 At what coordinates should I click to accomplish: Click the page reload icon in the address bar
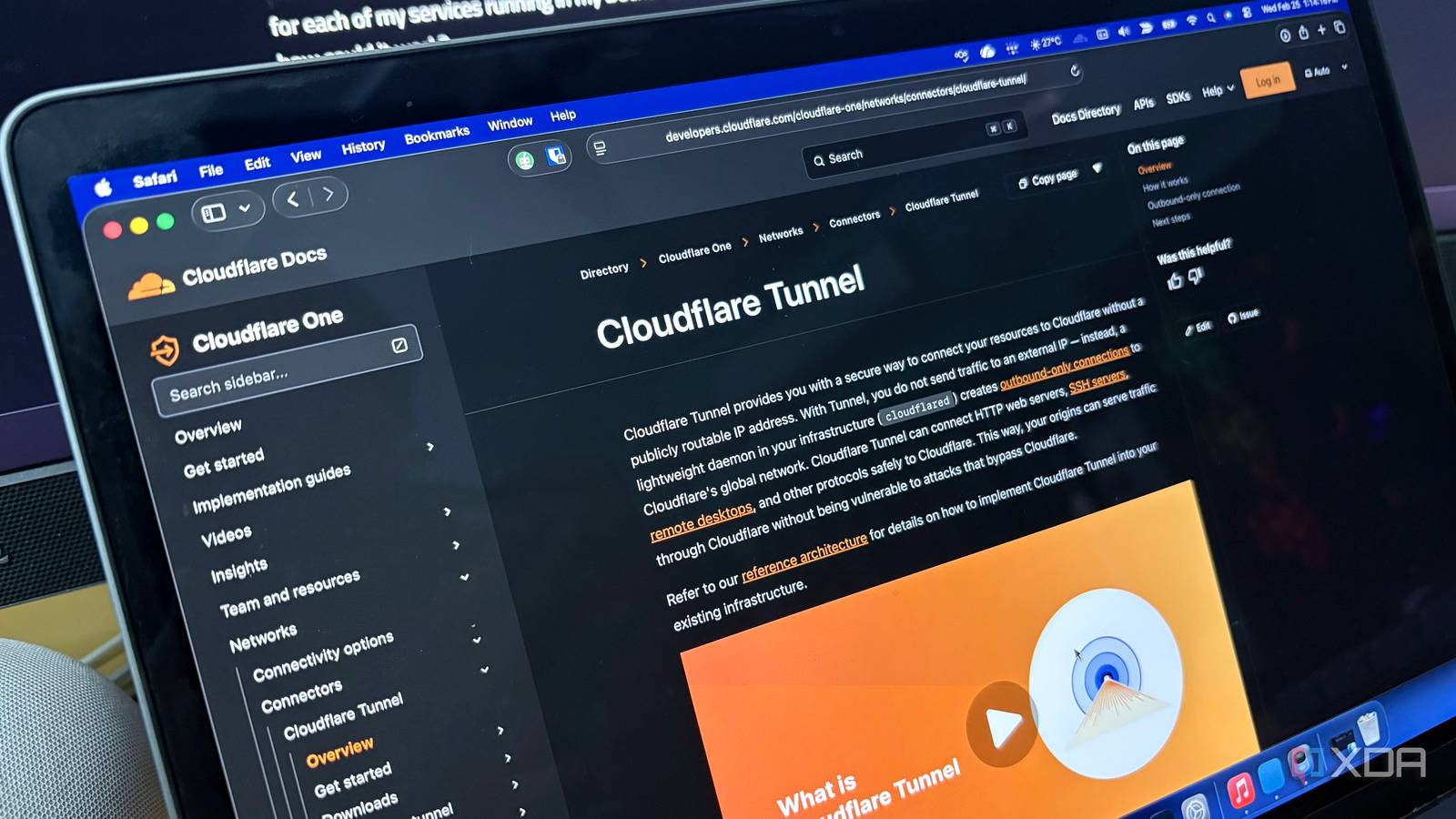pos(1077,71)
